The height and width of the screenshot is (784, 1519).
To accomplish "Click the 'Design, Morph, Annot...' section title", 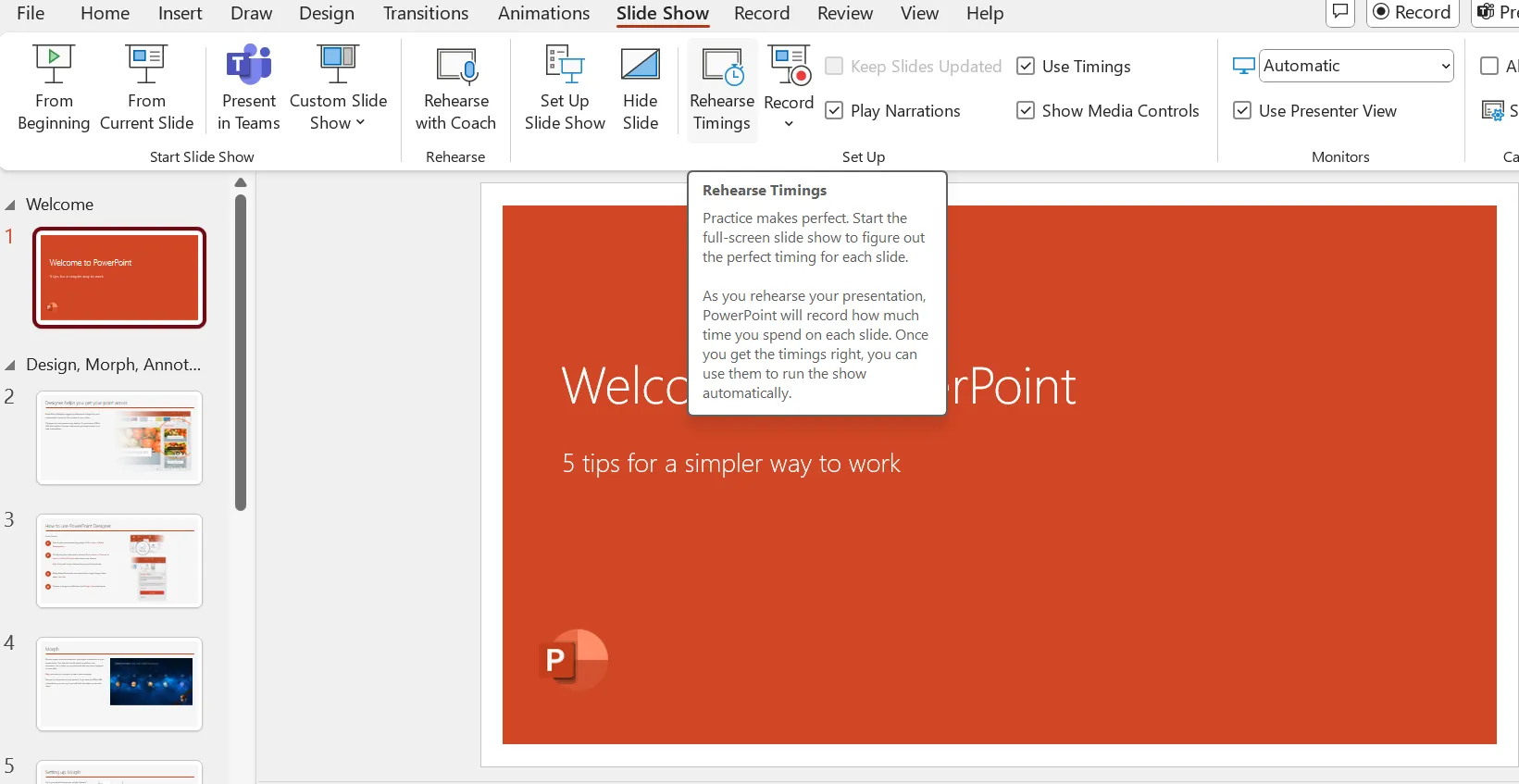I will 113,365.
